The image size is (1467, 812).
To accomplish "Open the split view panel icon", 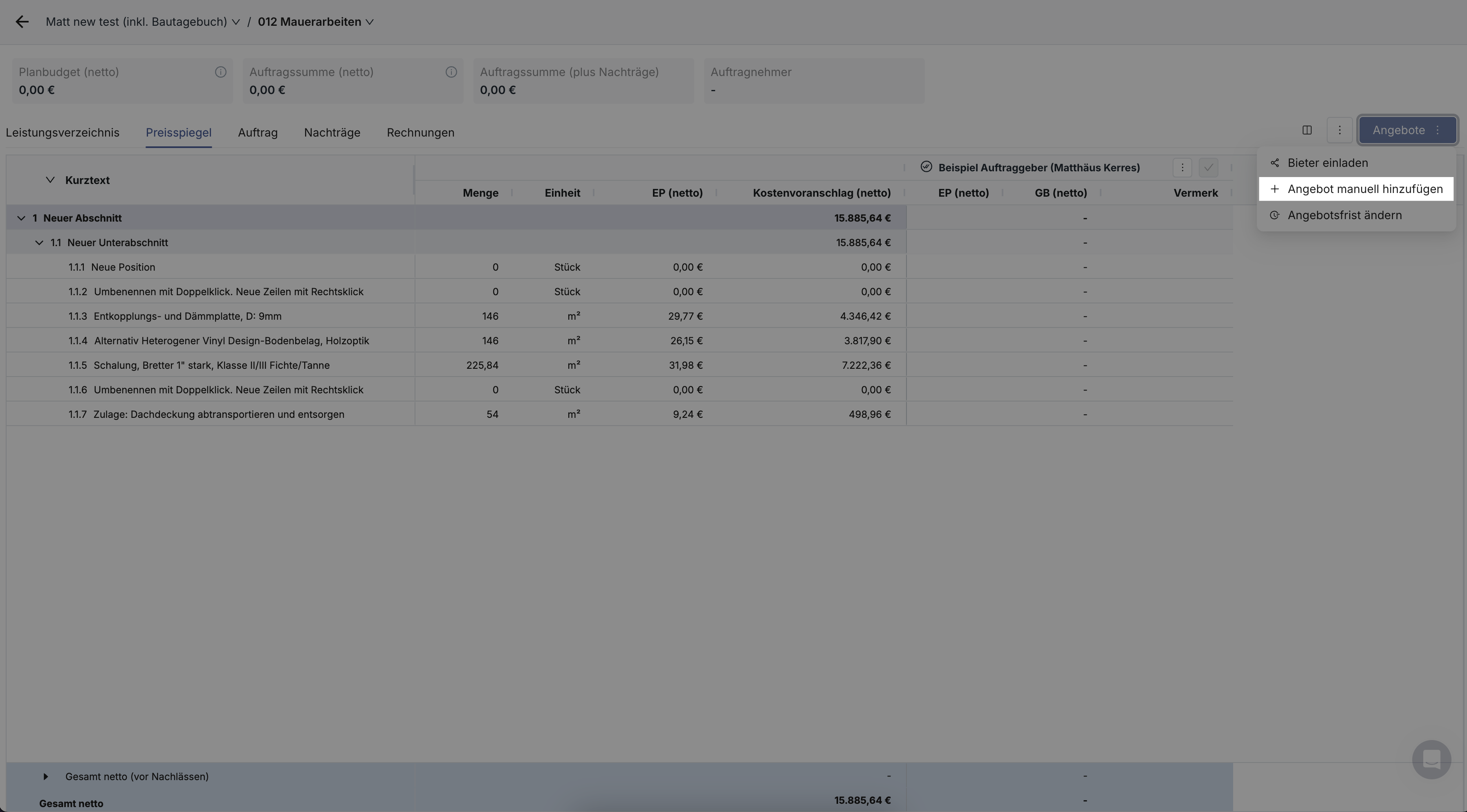I will click(x=1307, y=130).
